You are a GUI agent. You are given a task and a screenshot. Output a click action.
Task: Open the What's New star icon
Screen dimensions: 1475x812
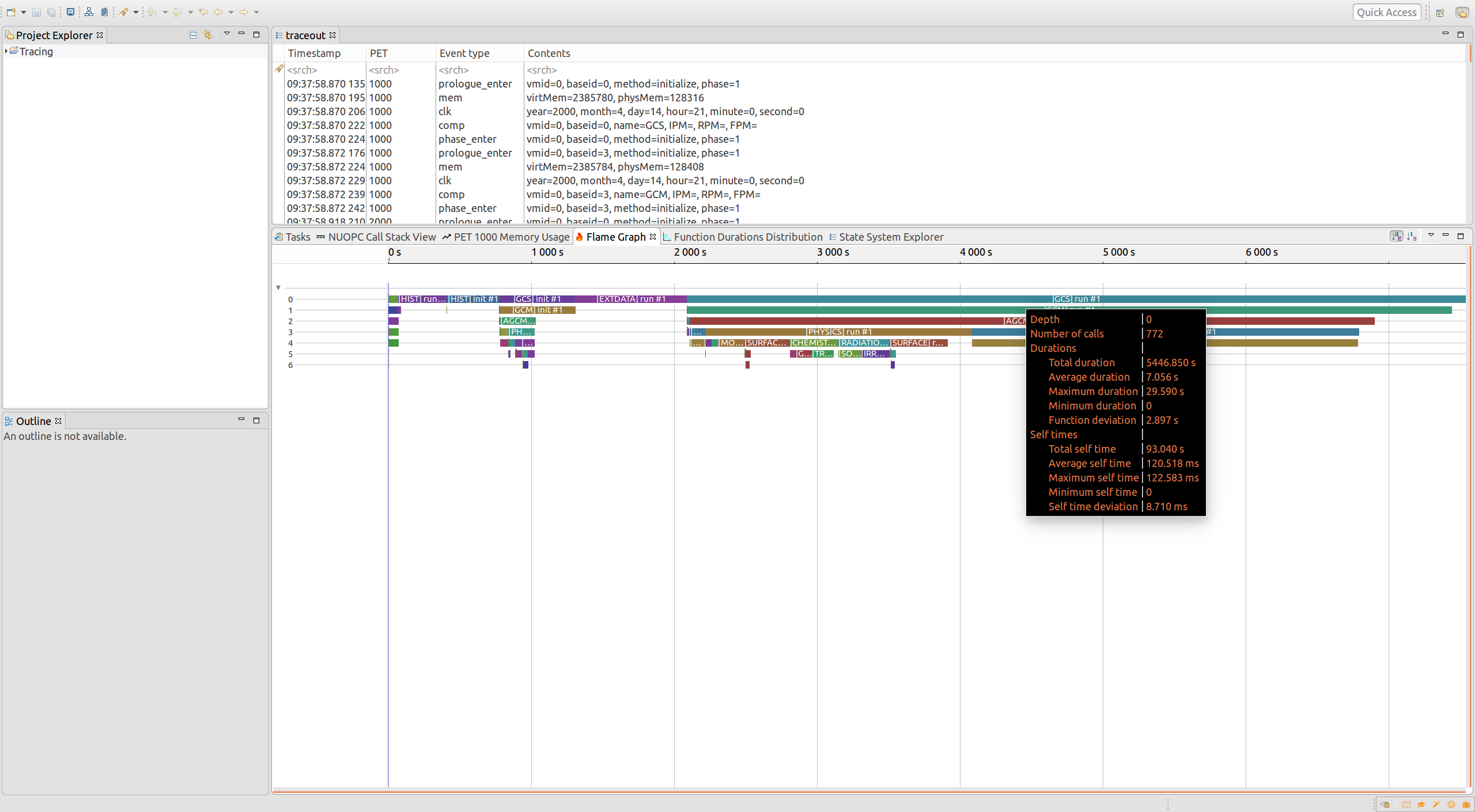(1451, 805)
